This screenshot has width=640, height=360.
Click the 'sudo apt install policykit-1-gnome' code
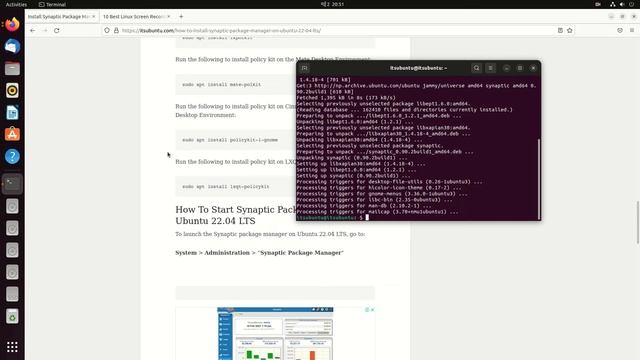[230, 140]
